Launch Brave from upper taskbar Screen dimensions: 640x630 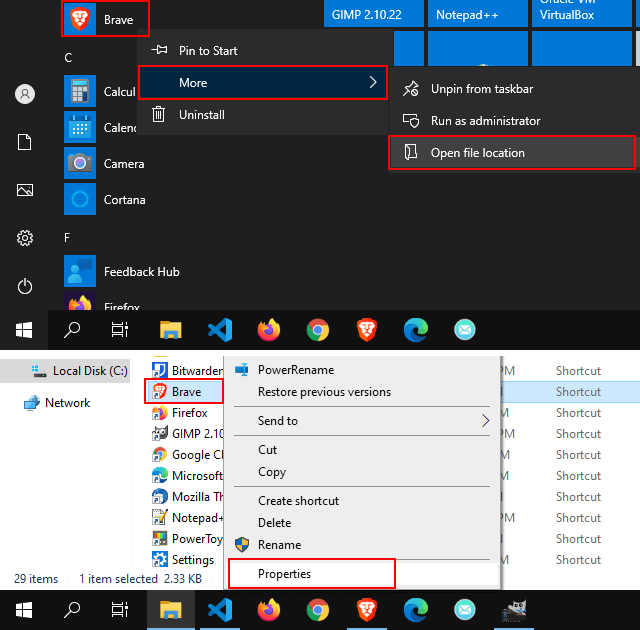pos(367,330)
